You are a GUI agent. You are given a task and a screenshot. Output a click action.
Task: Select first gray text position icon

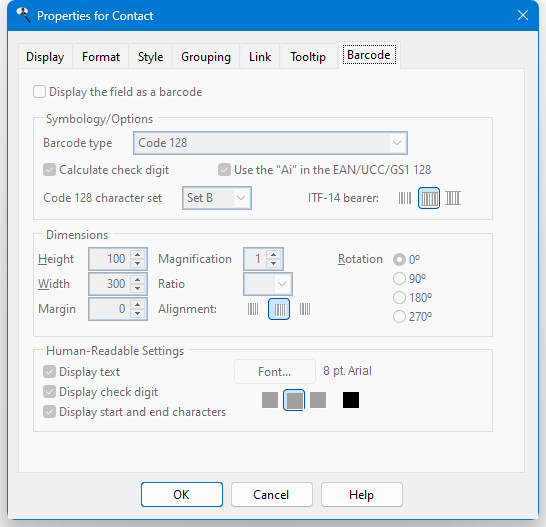click(270, 400)
